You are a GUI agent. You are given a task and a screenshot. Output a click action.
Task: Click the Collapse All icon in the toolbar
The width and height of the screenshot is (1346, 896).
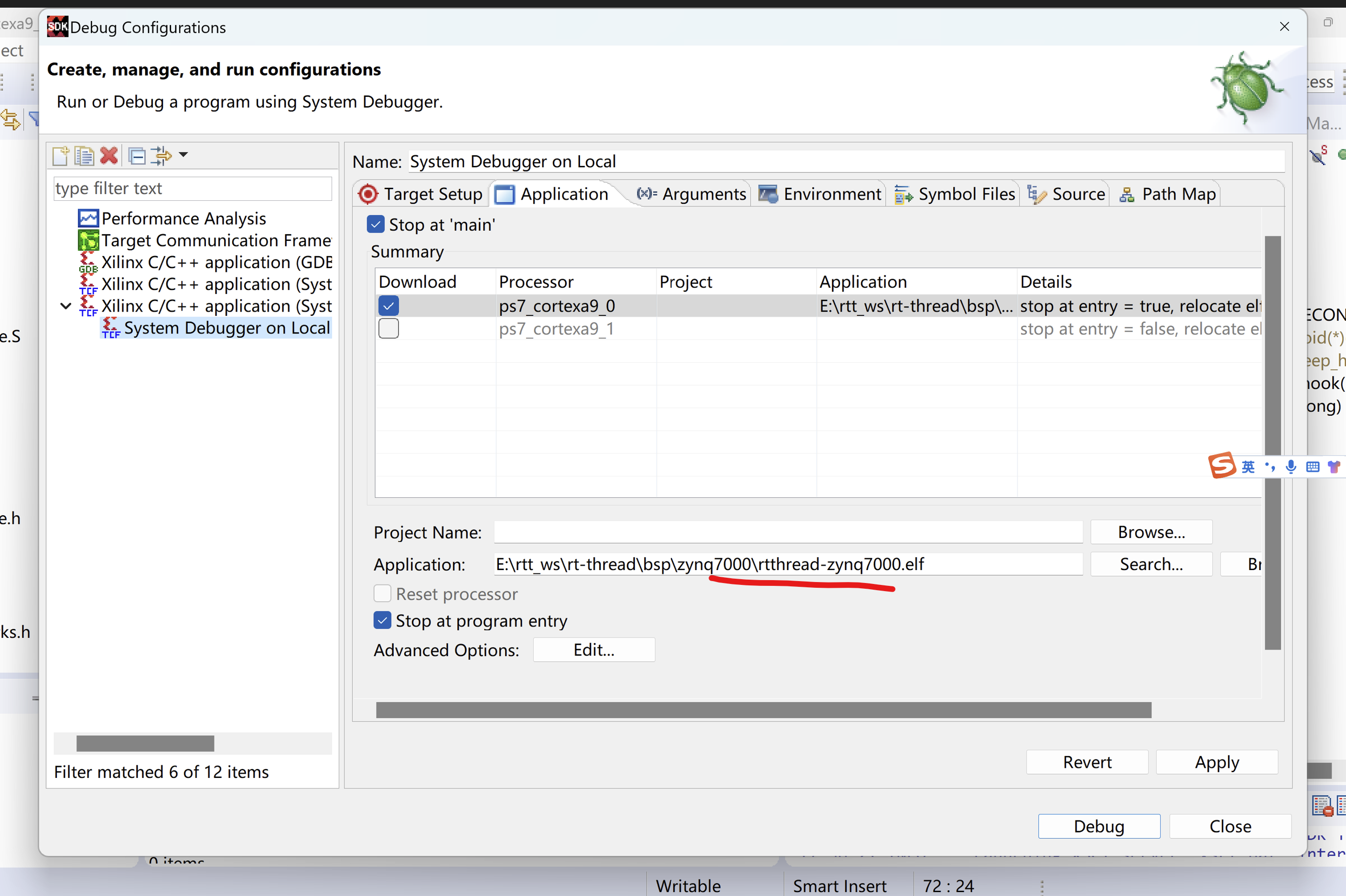point(137,155)
